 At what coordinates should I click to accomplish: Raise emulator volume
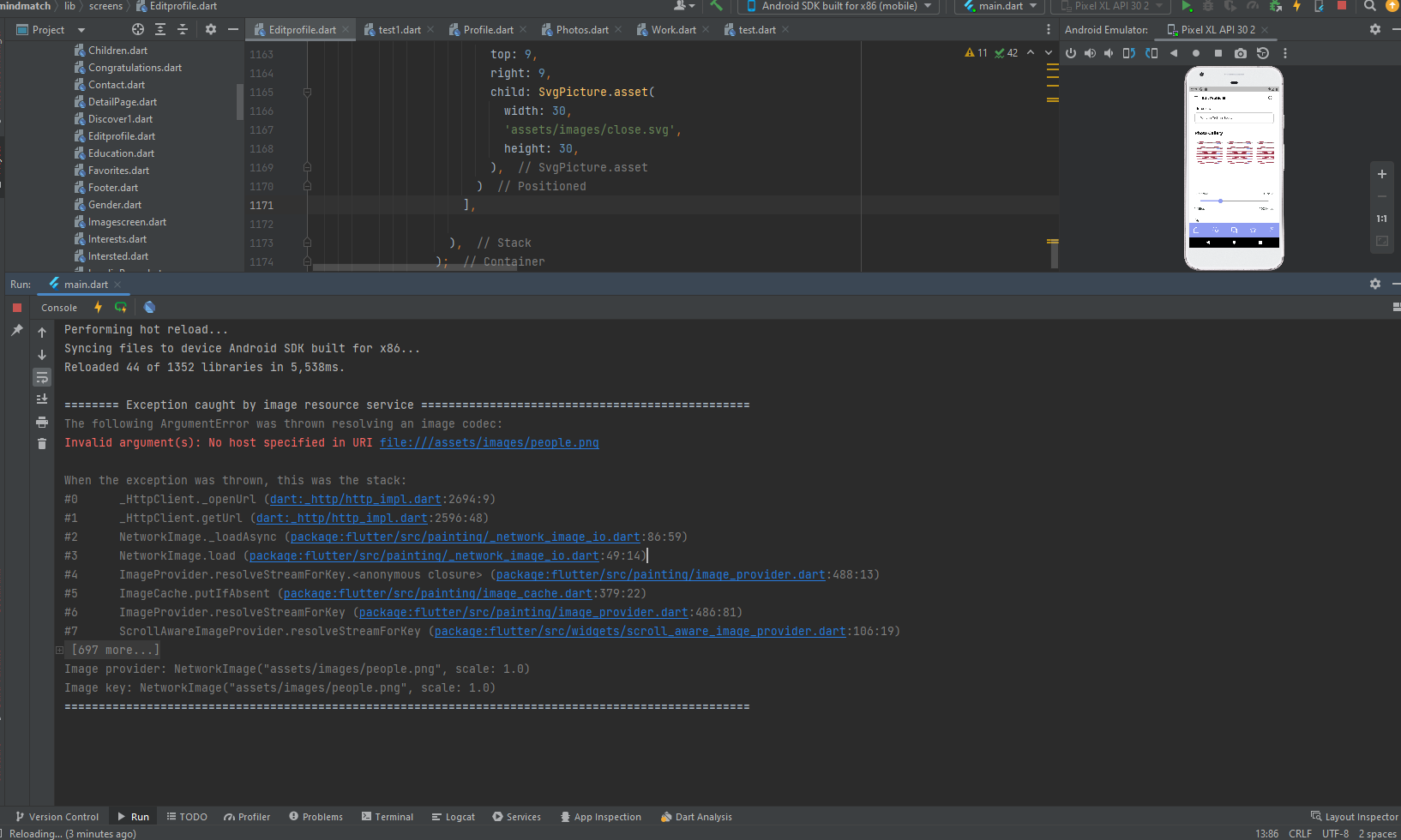click(1090, 53)
